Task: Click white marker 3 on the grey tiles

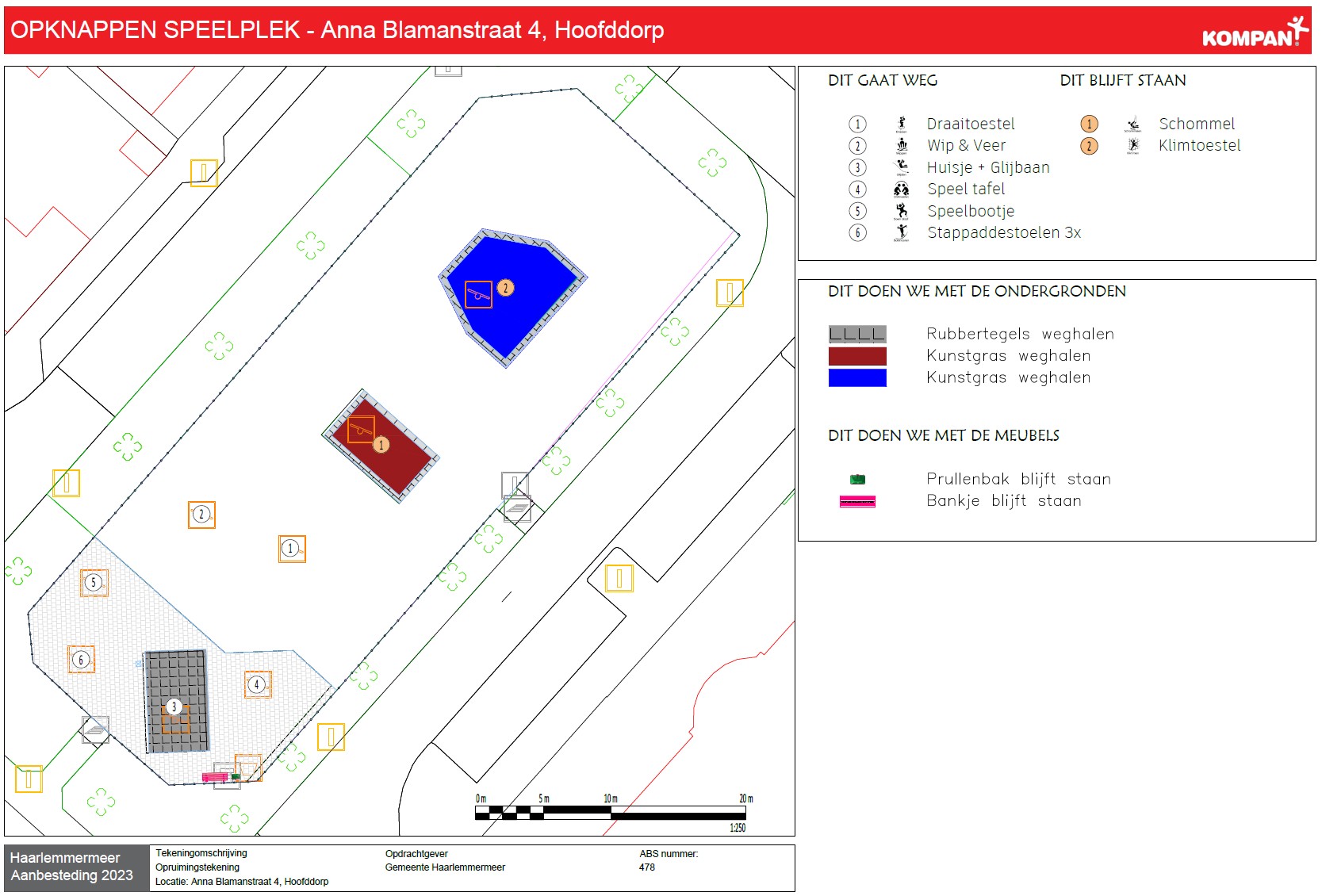Action: tap(174, 706)
